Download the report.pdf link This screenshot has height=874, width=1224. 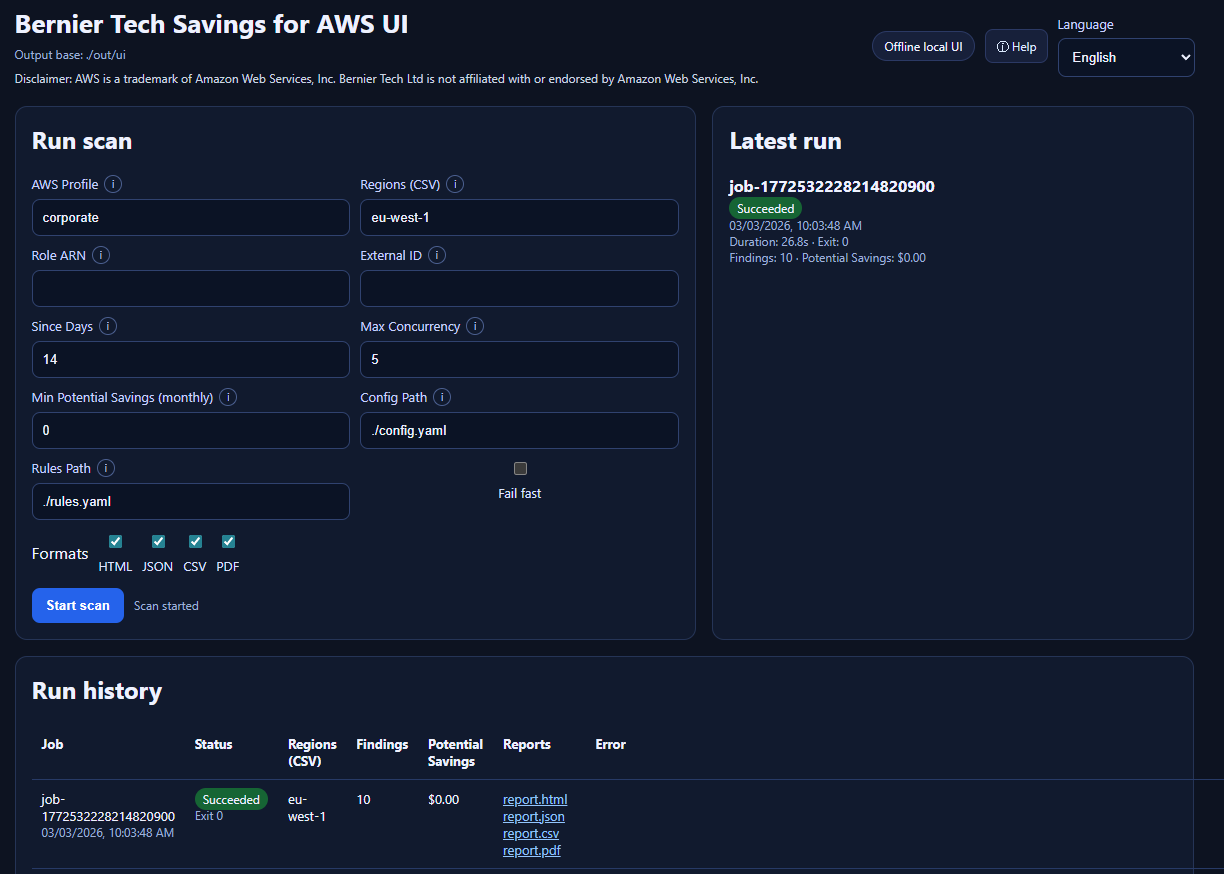point(531,850)
